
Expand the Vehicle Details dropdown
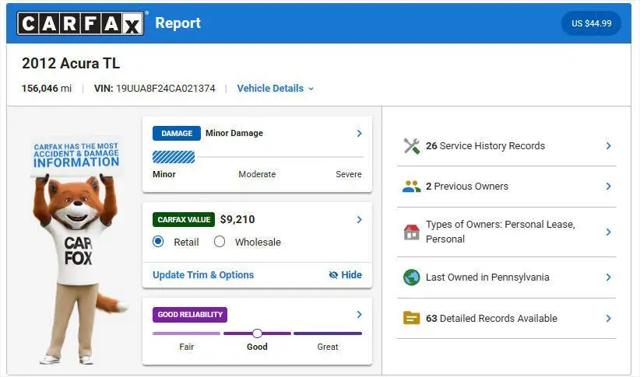(x=275, y=89)
